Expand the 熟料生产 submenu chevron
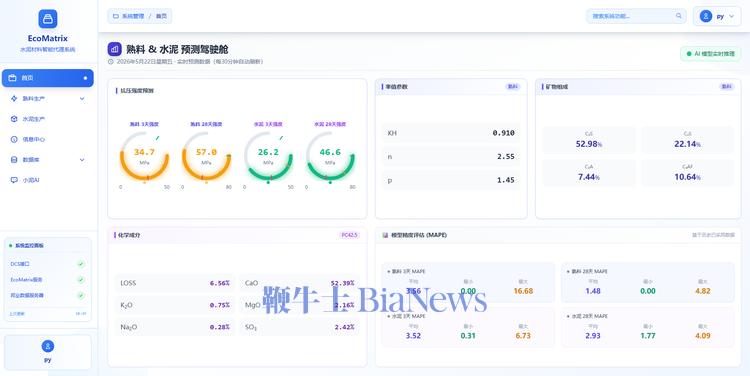 (82, 99)
